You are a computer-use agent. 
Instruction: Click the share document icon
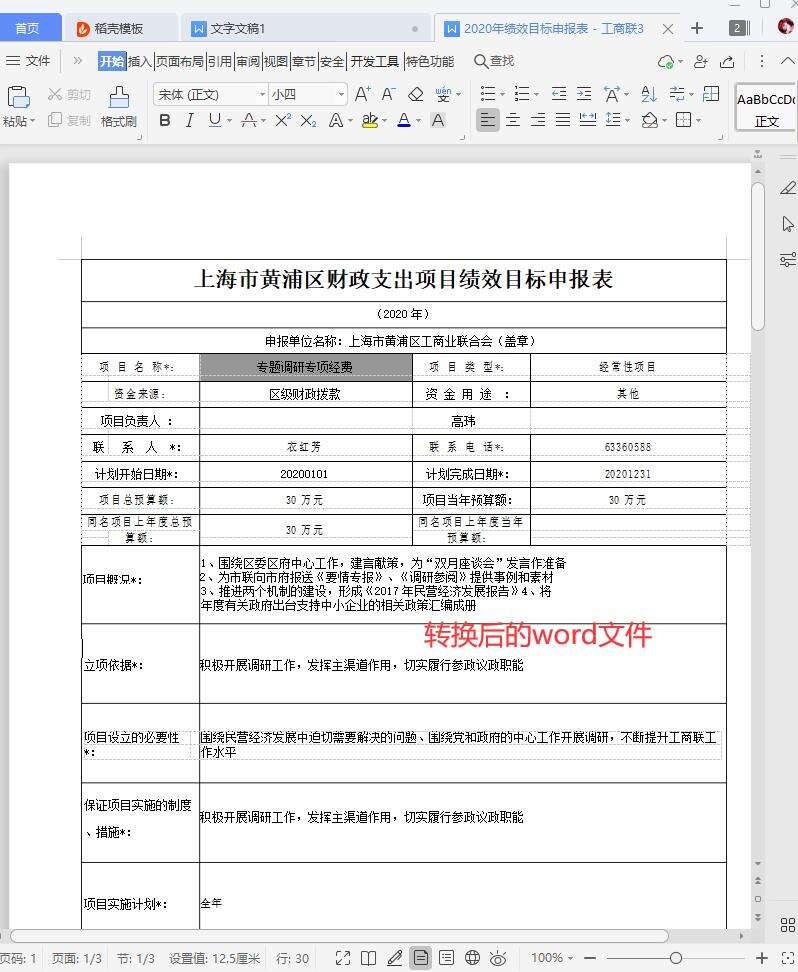(727, 61)
